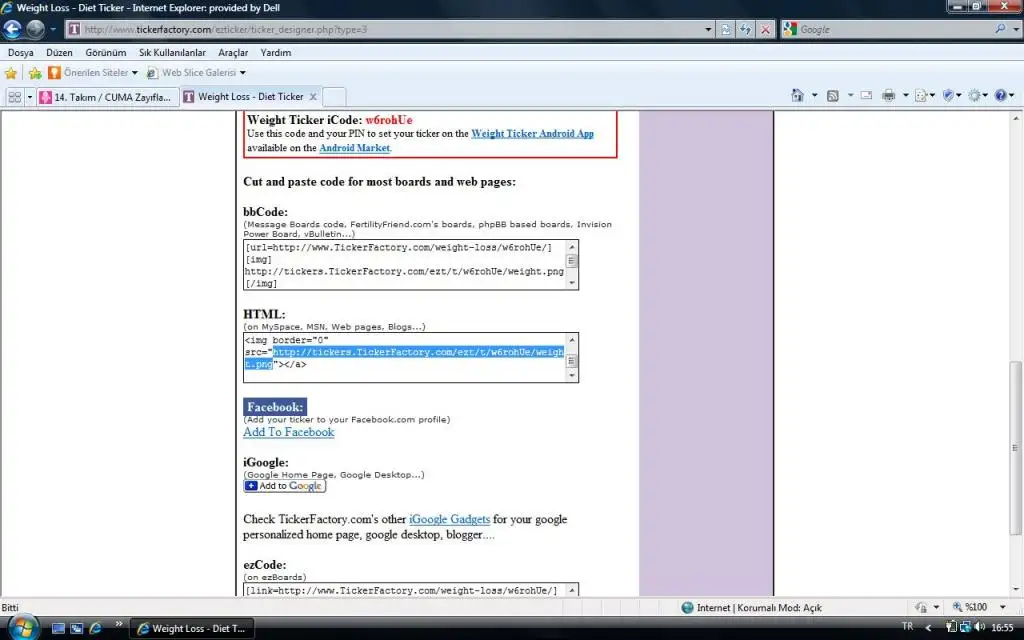Screen dimensions: 1024x640
Task: Go back with the Back arrow button
Action: [12, 29]
